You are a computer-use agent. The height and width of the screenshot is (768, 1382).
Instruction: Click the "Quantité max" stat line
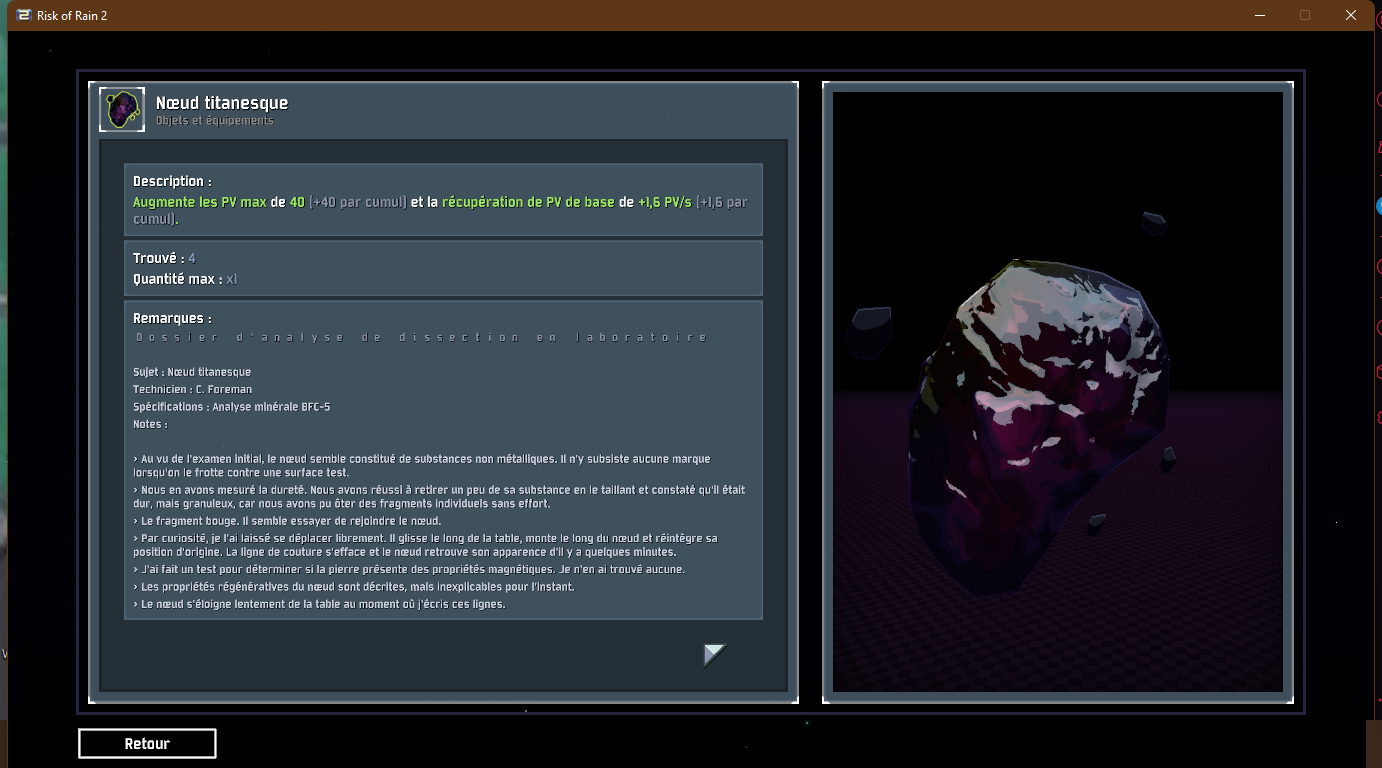(185, 279)
